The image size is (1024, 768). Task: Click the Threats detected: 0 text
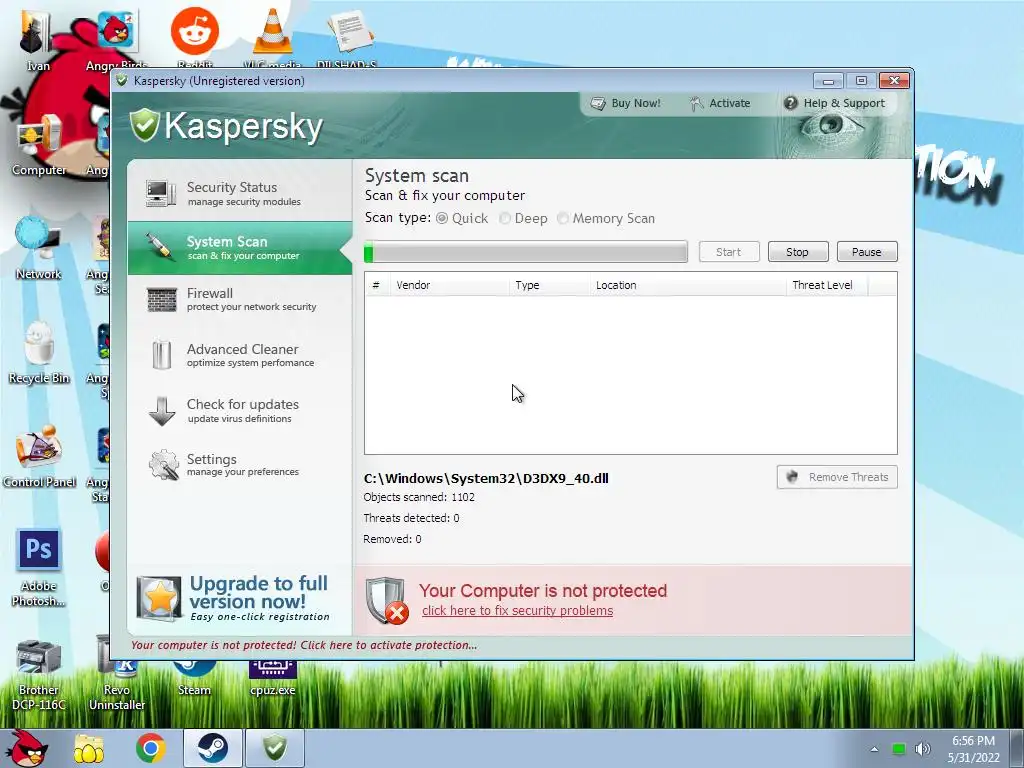[411, 518]
